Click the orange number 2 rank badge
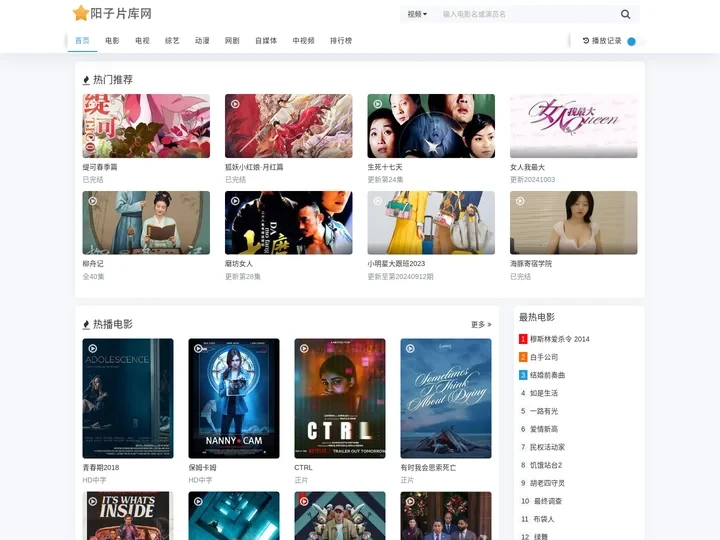 tap(523, 357)
